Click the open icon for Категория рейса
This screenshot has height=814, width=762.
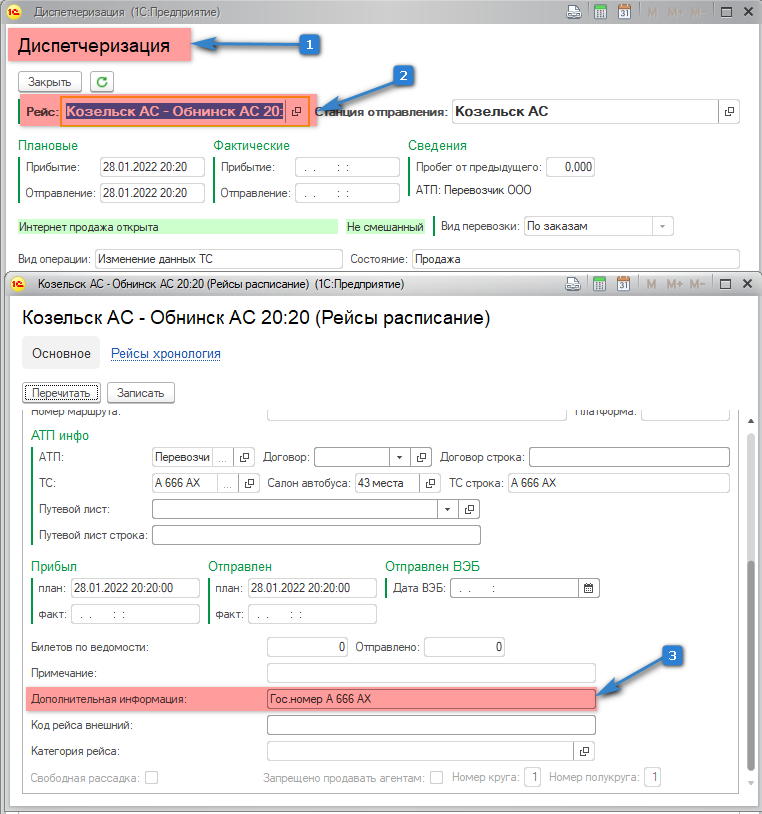click(x=585, y=750)
